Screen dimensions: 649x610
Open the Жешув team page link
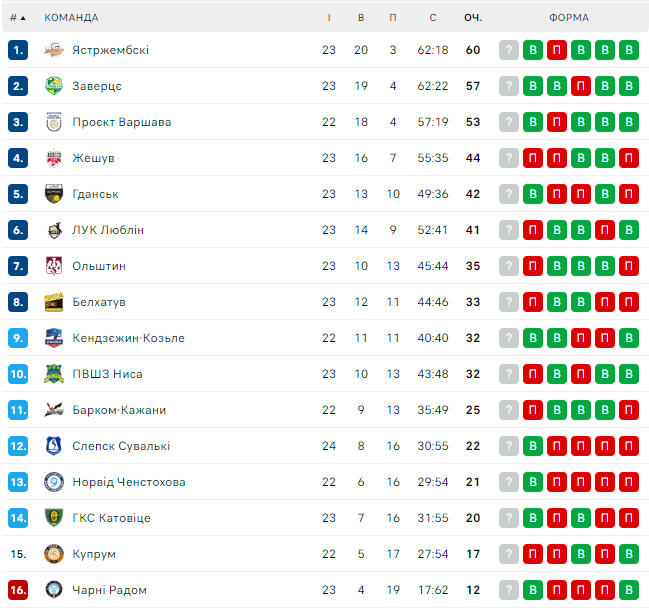93,158
